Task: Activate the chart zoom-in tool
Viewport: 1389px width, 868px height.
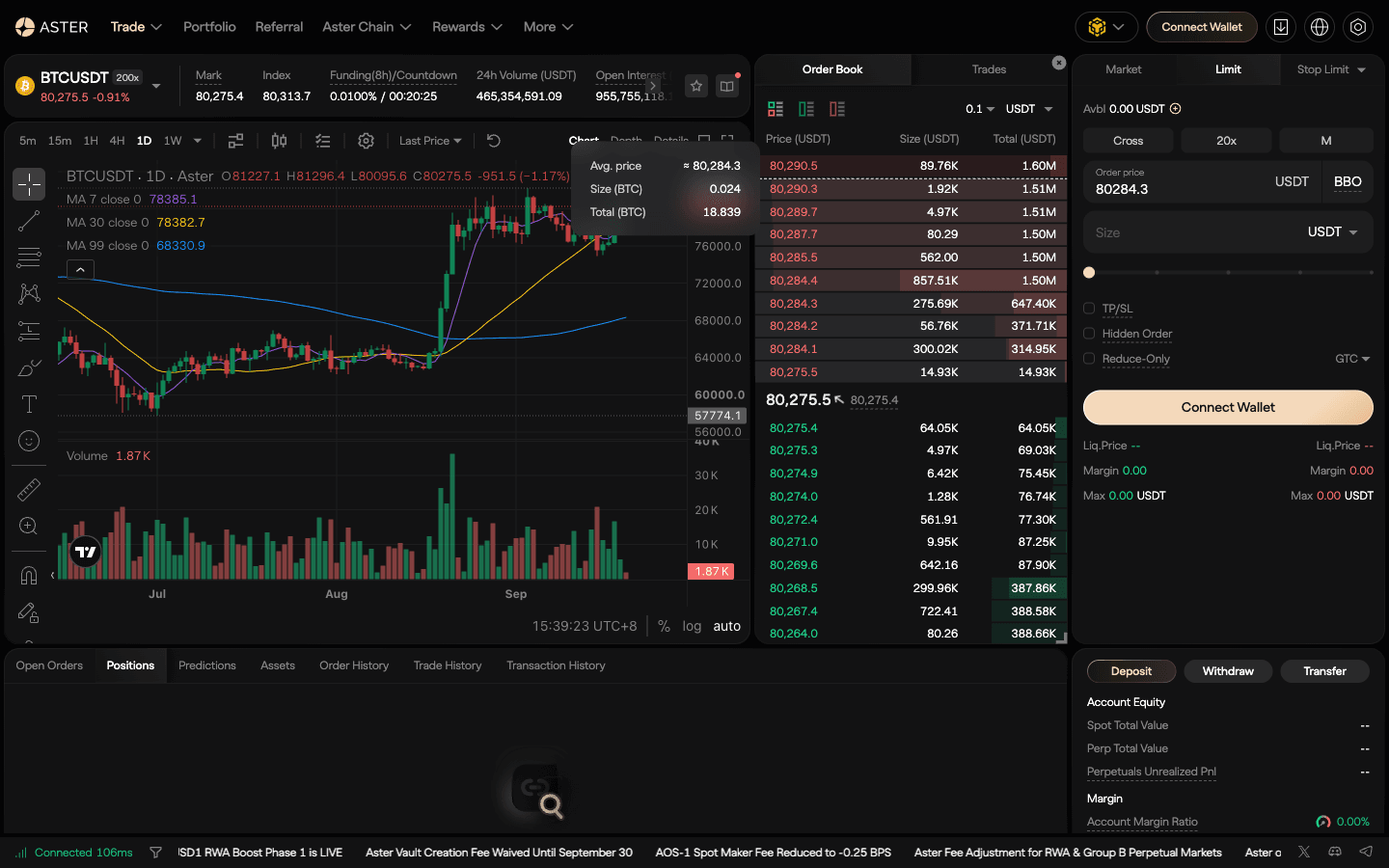Action: click(x=29, y=527)
